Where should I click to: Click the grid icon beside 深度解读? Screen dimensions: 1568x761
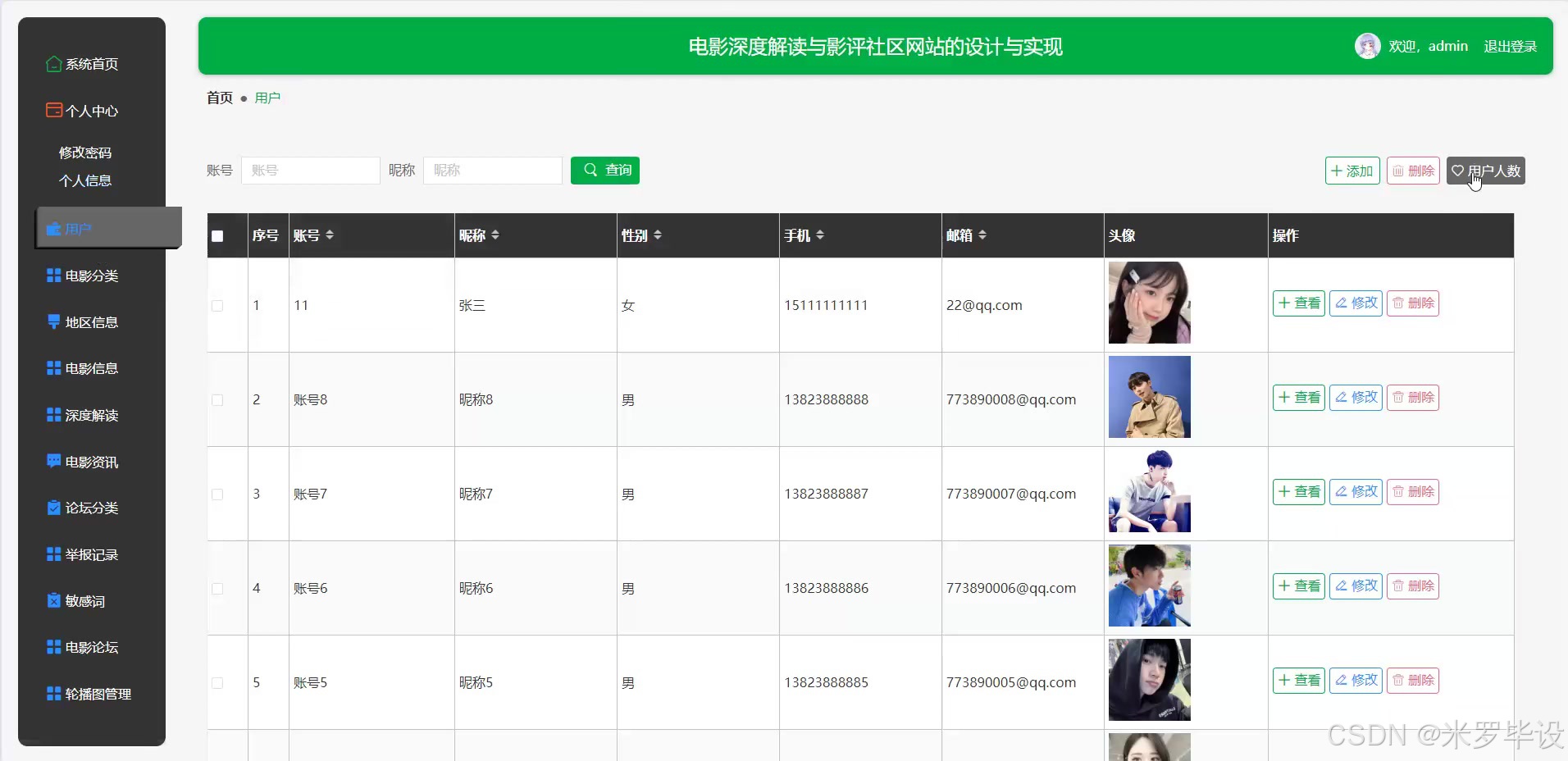(x=54, y=415)
